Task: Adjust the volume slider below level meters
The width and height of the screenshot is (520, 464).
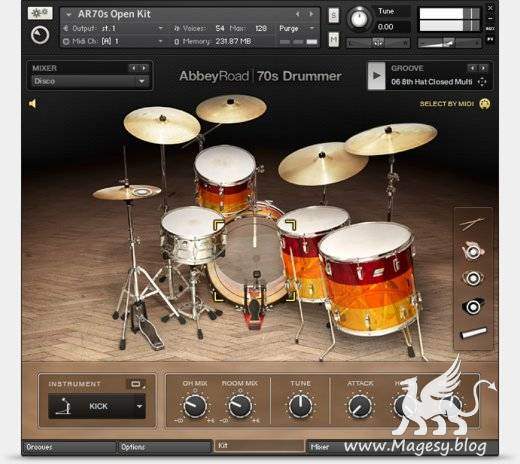Action: pyautogui.click(x=449, y=43)
